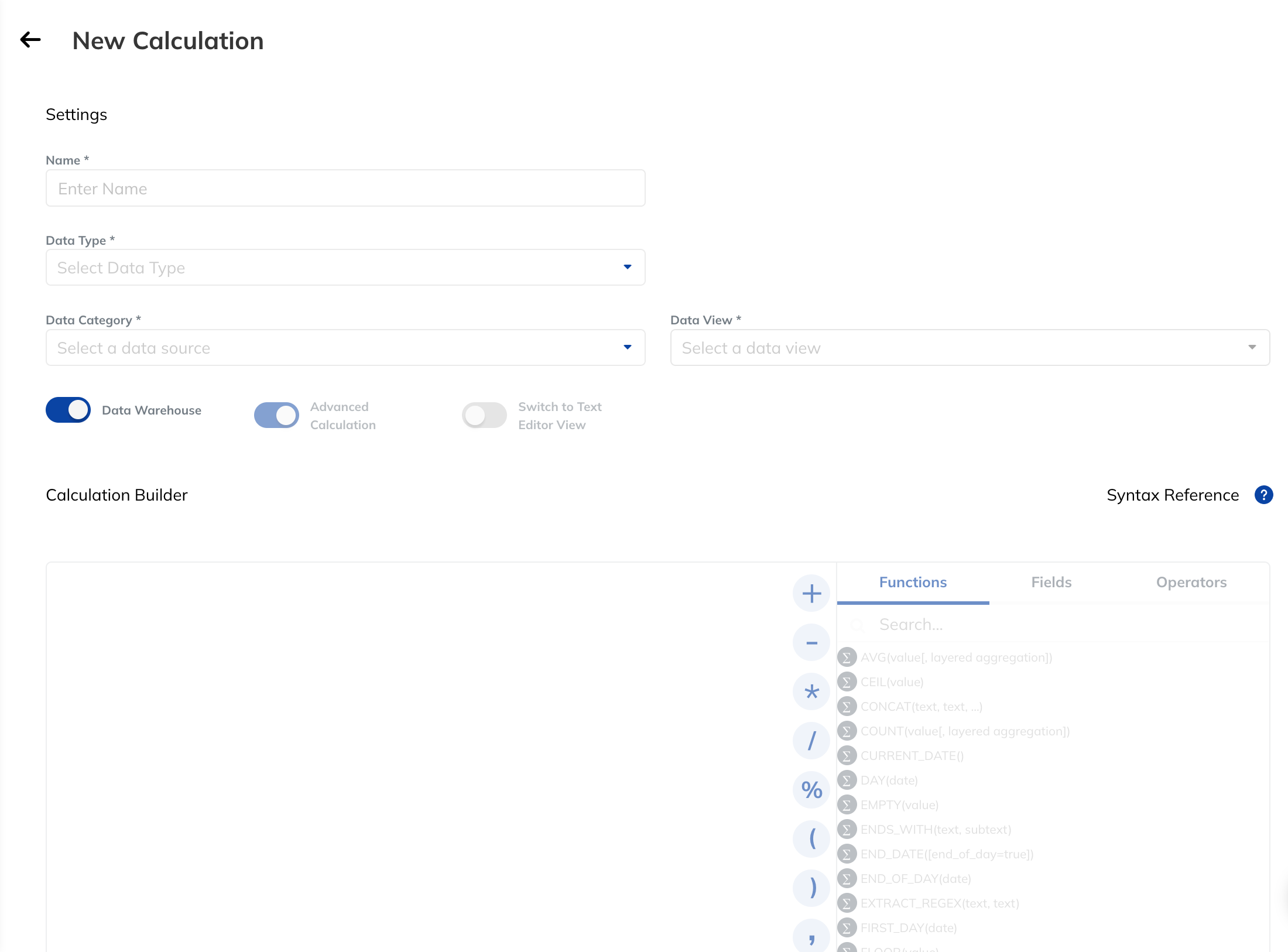1288x952 pixels.
Task: Insert the percent operator
Action: pyautogui.click(x=811, y=790)
